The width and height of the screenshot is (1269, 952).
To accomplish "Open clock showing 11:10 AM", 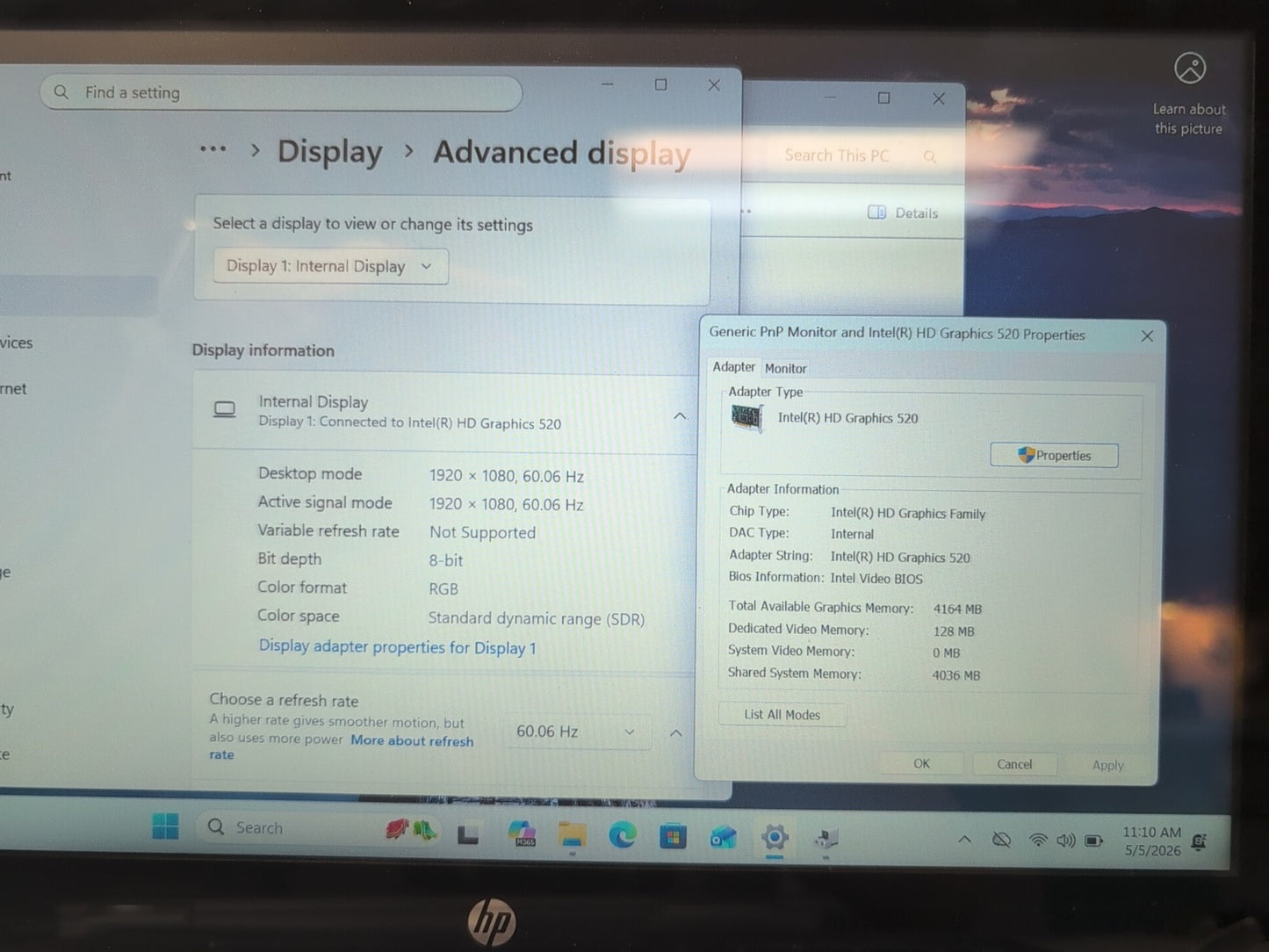I will pyautogui.click(x=1151, y=841).
